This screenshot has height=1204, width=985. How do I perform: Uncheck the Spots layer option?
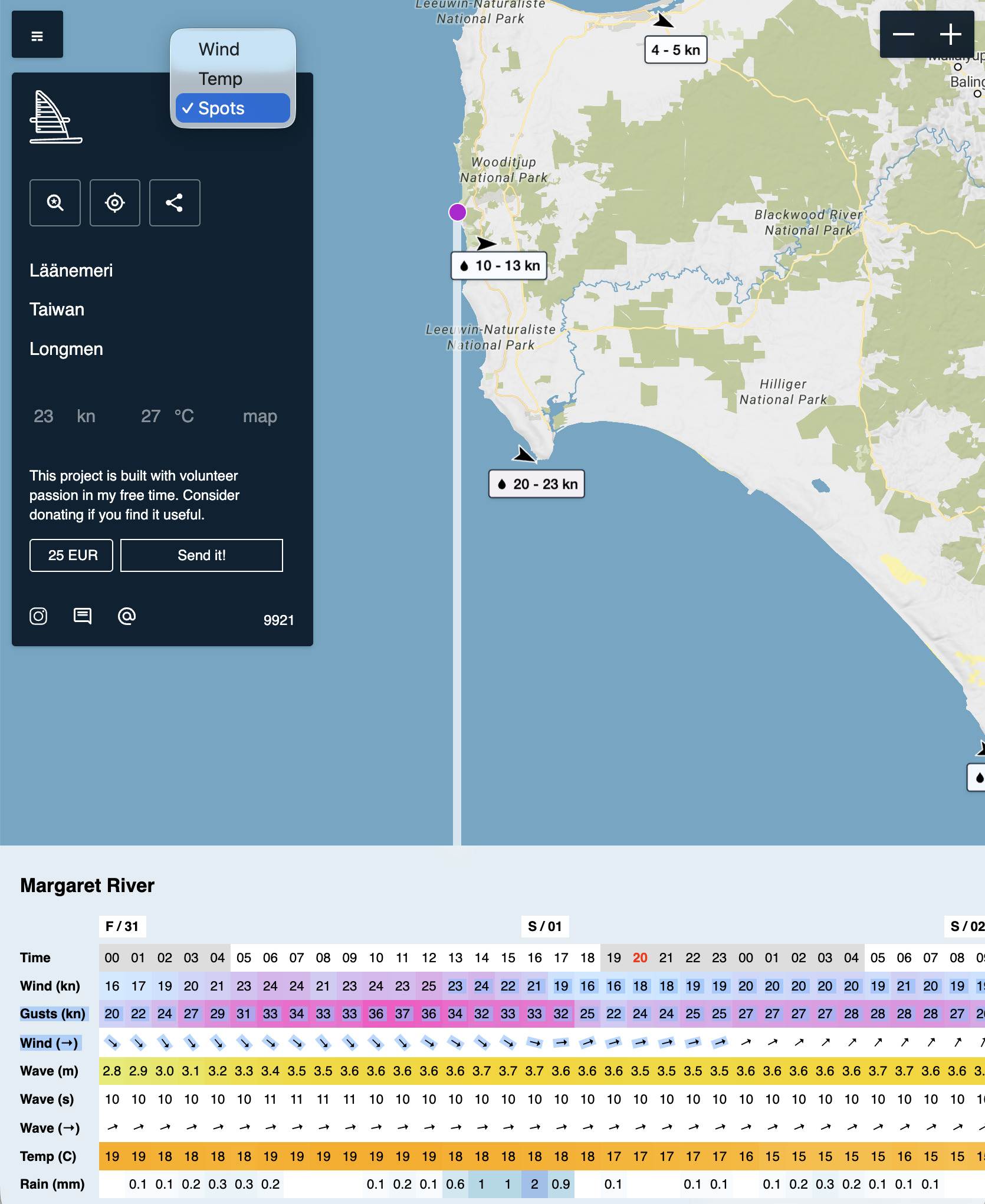(231, 108)
